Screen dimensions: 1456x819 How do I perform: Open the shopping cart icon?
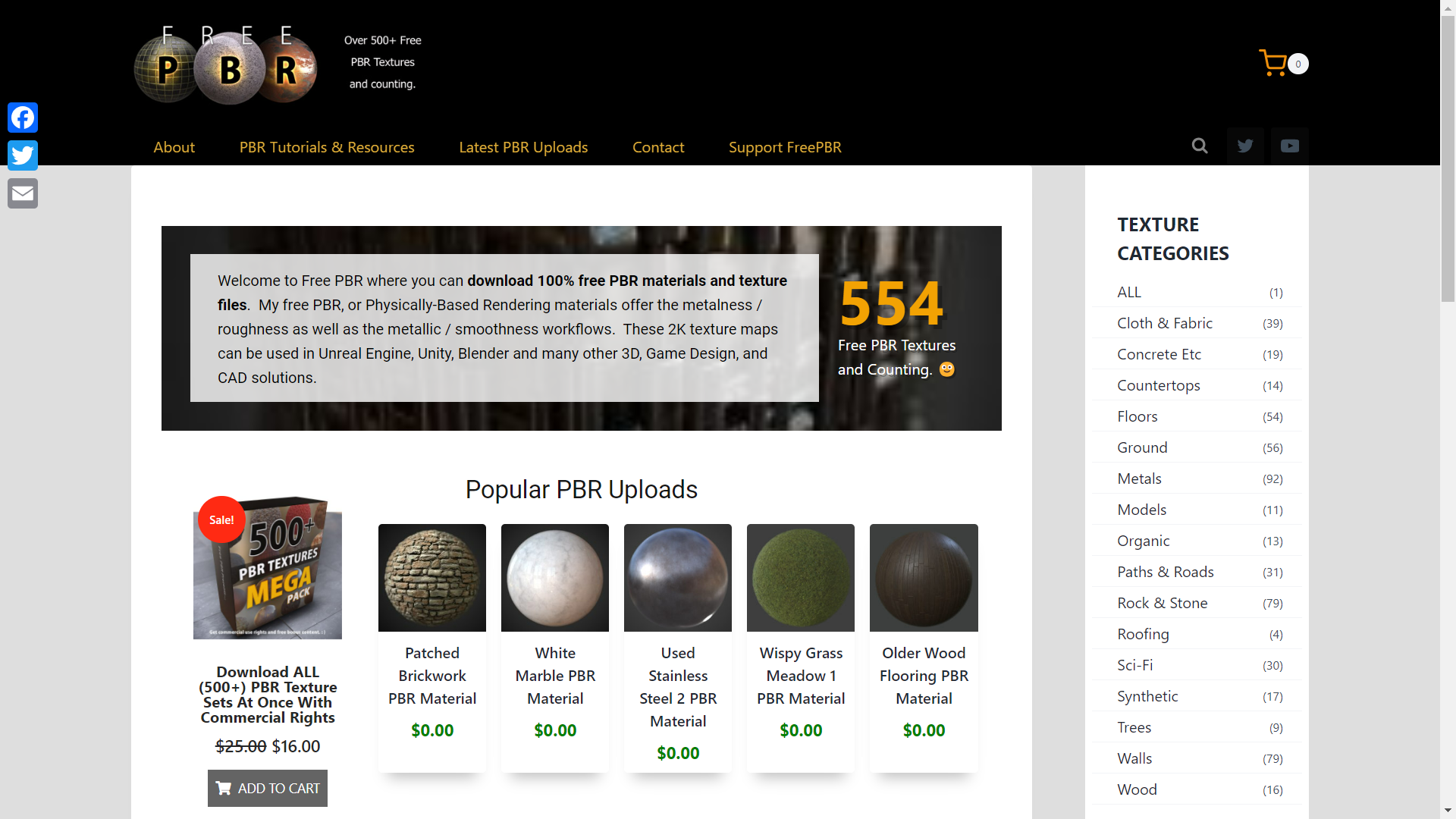click(x=1274, y=64)
